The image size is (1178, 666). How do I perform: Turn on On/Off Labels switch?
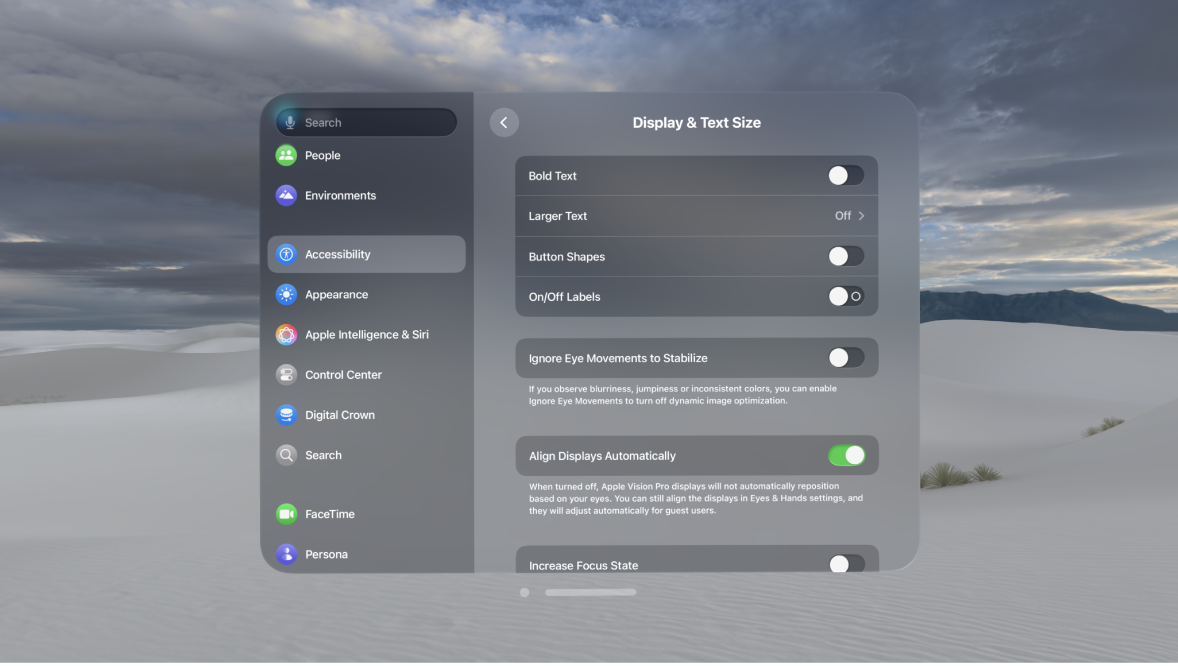pos(846,297)
